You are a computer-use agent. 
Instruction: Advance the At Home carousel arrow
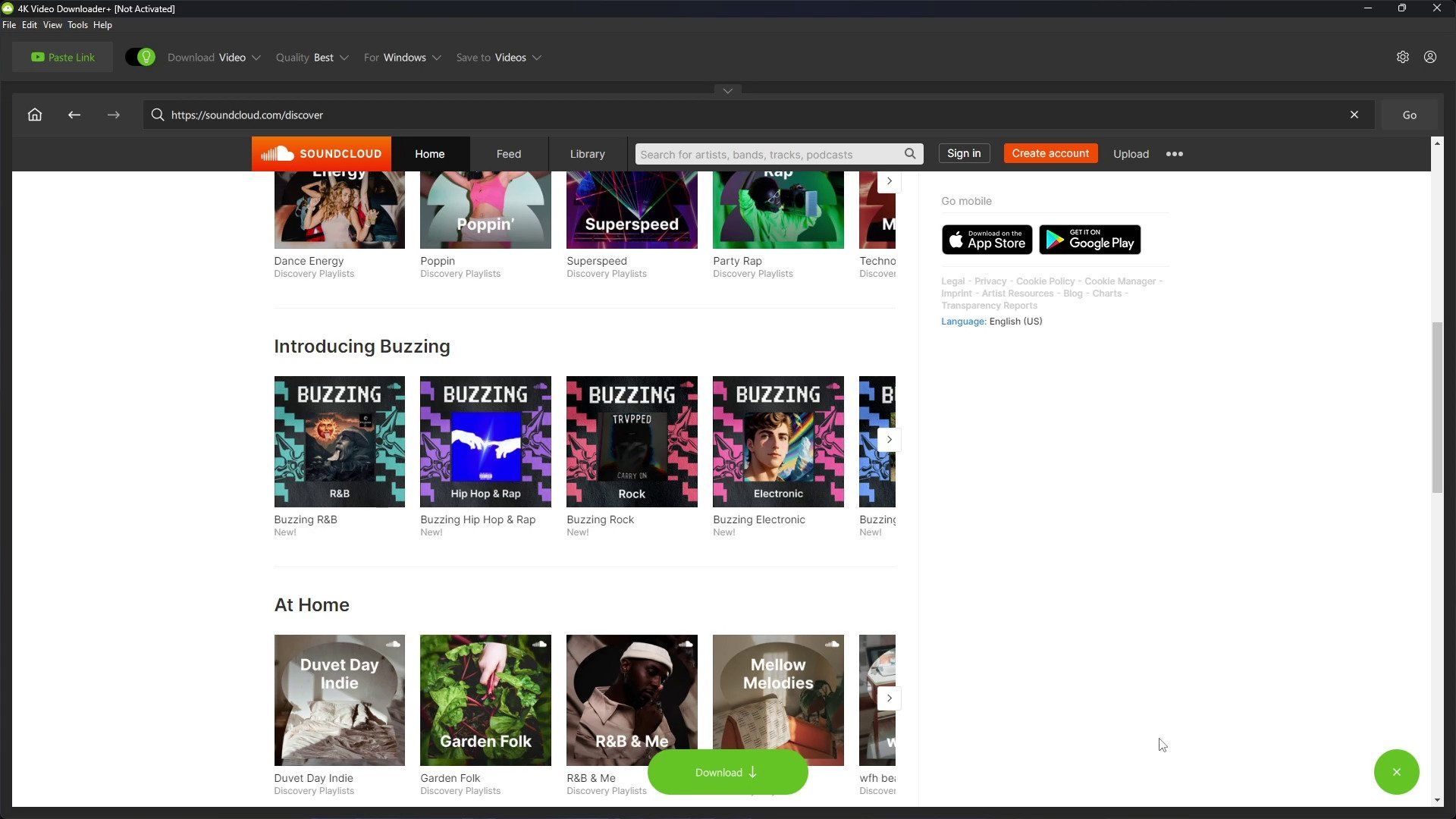(889, 698)
